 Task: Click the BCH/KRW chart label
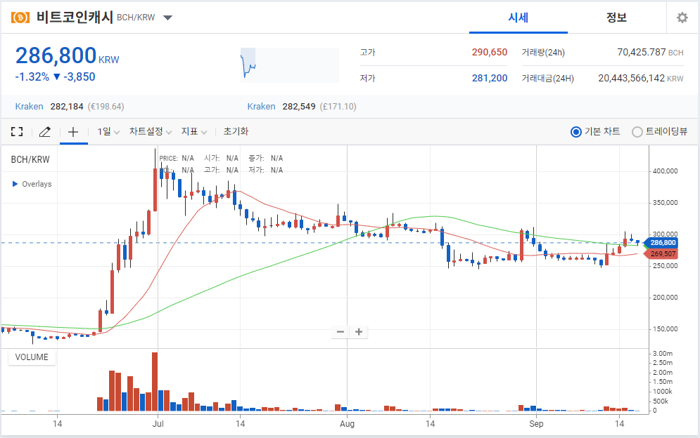tap(30, 159)
